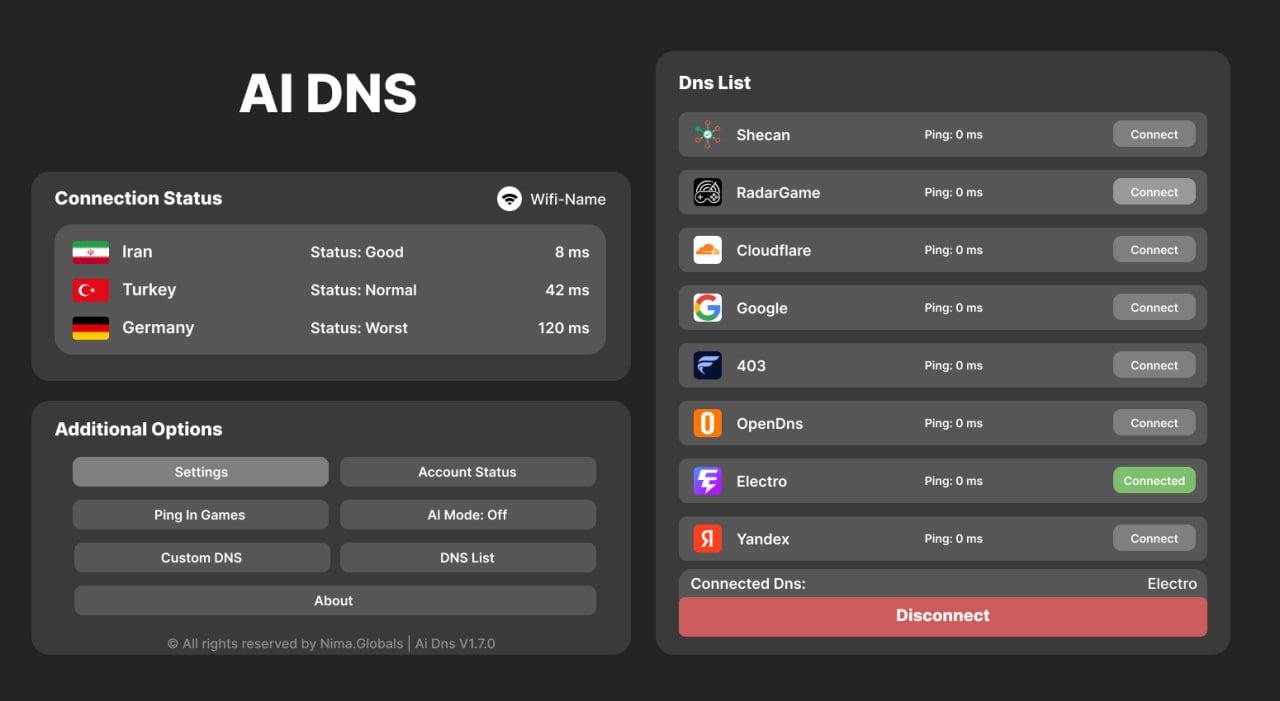The width and height of the screenshot is (1280, 701).
Task: Connect to Yandex DNS
Action: [x=1154, y=539]
